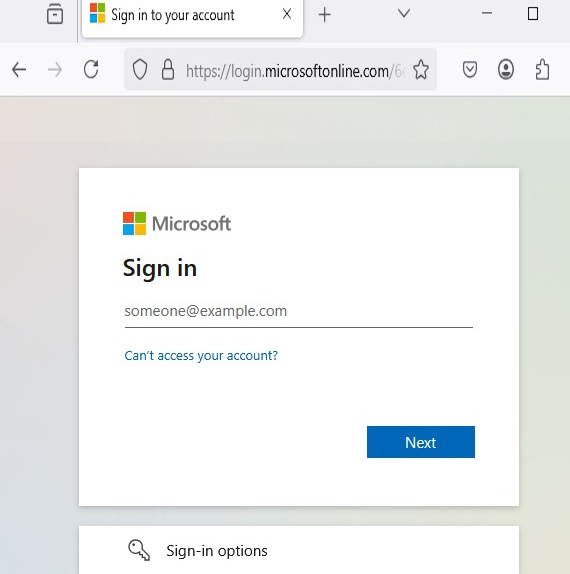Go back with the back arrow
Viewport: 570px width, 574px height.
point(19,70)
